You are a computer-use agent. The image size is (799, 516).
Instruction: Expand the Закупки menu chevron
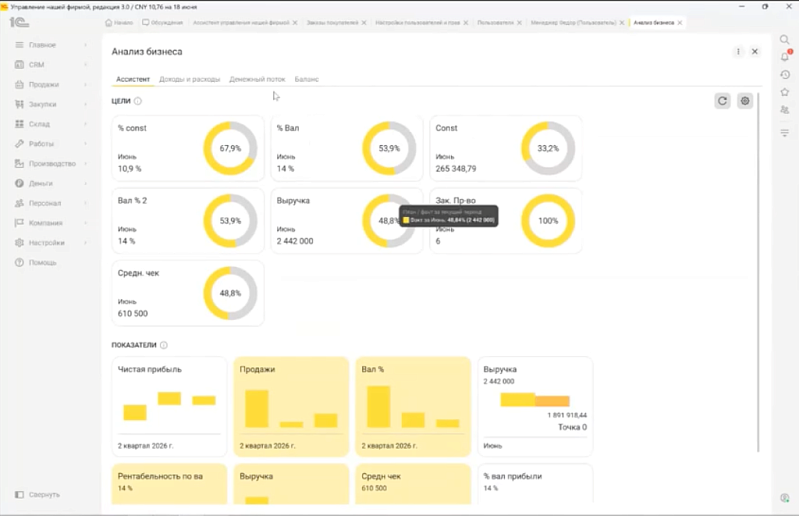85,104
